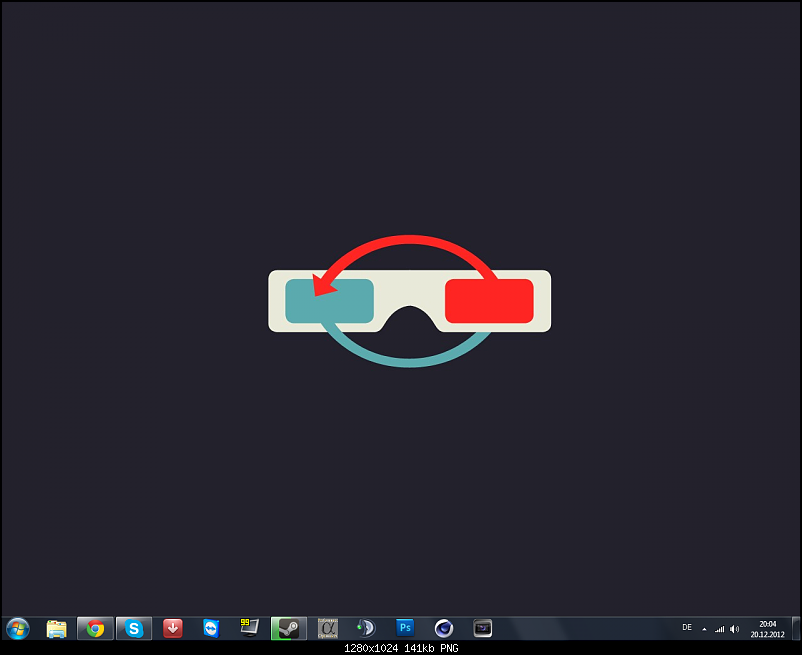This screenshot has height=655, width=802.
Task: Open the network signal tray icon
Action: coord(719,629)
